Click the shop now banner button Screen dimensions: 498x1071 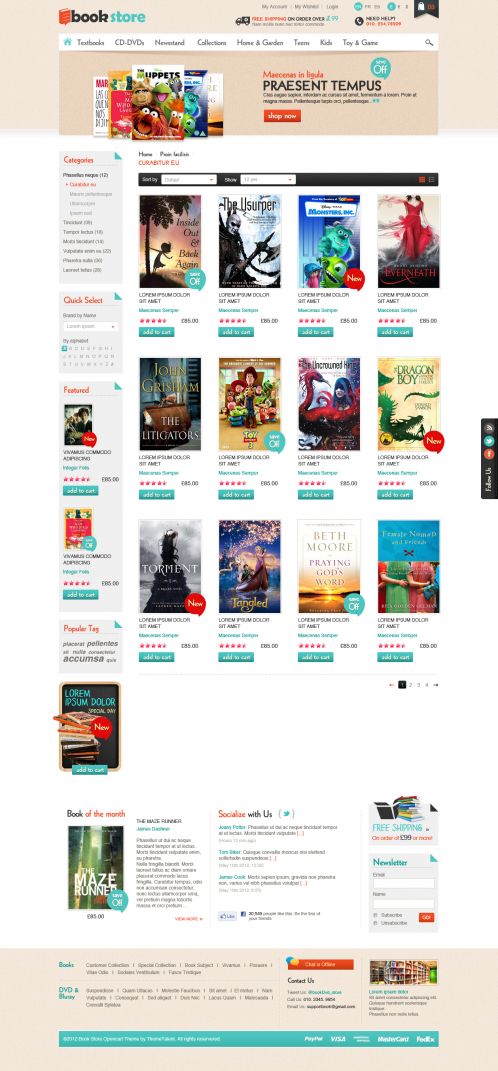coord(282,116)
